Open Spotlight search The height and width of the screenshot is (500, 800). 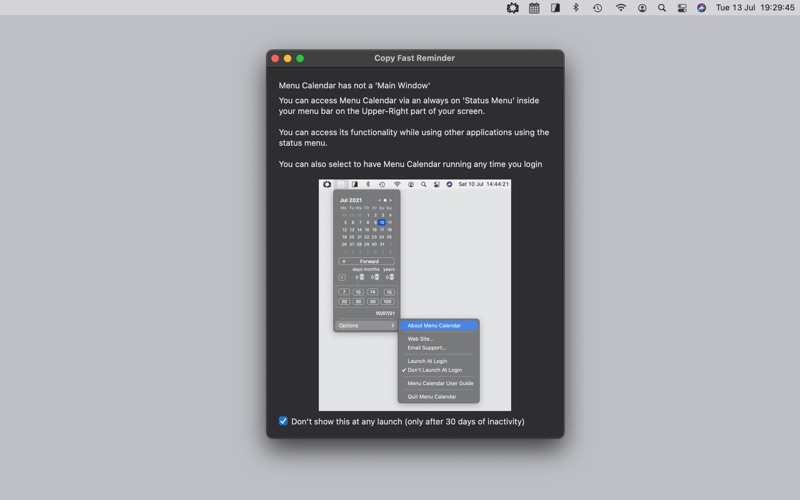click(662, 8)
